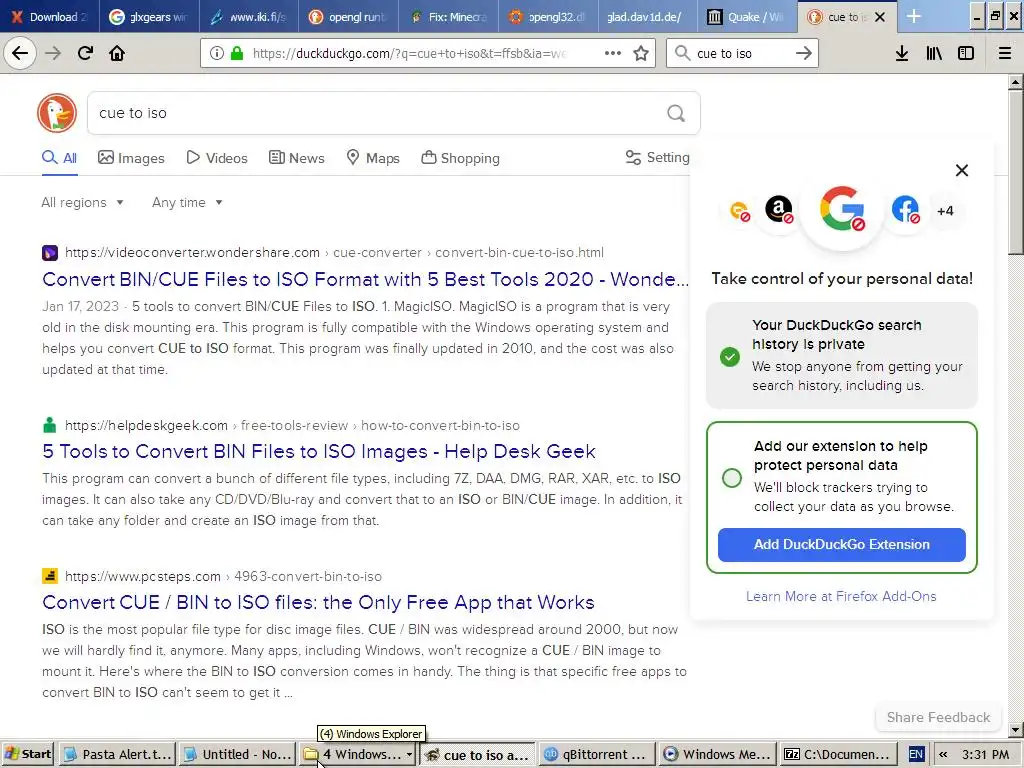Expand the Any time filter dropdown
This screenshot has height=768, width=1024.
coord(187,202)
